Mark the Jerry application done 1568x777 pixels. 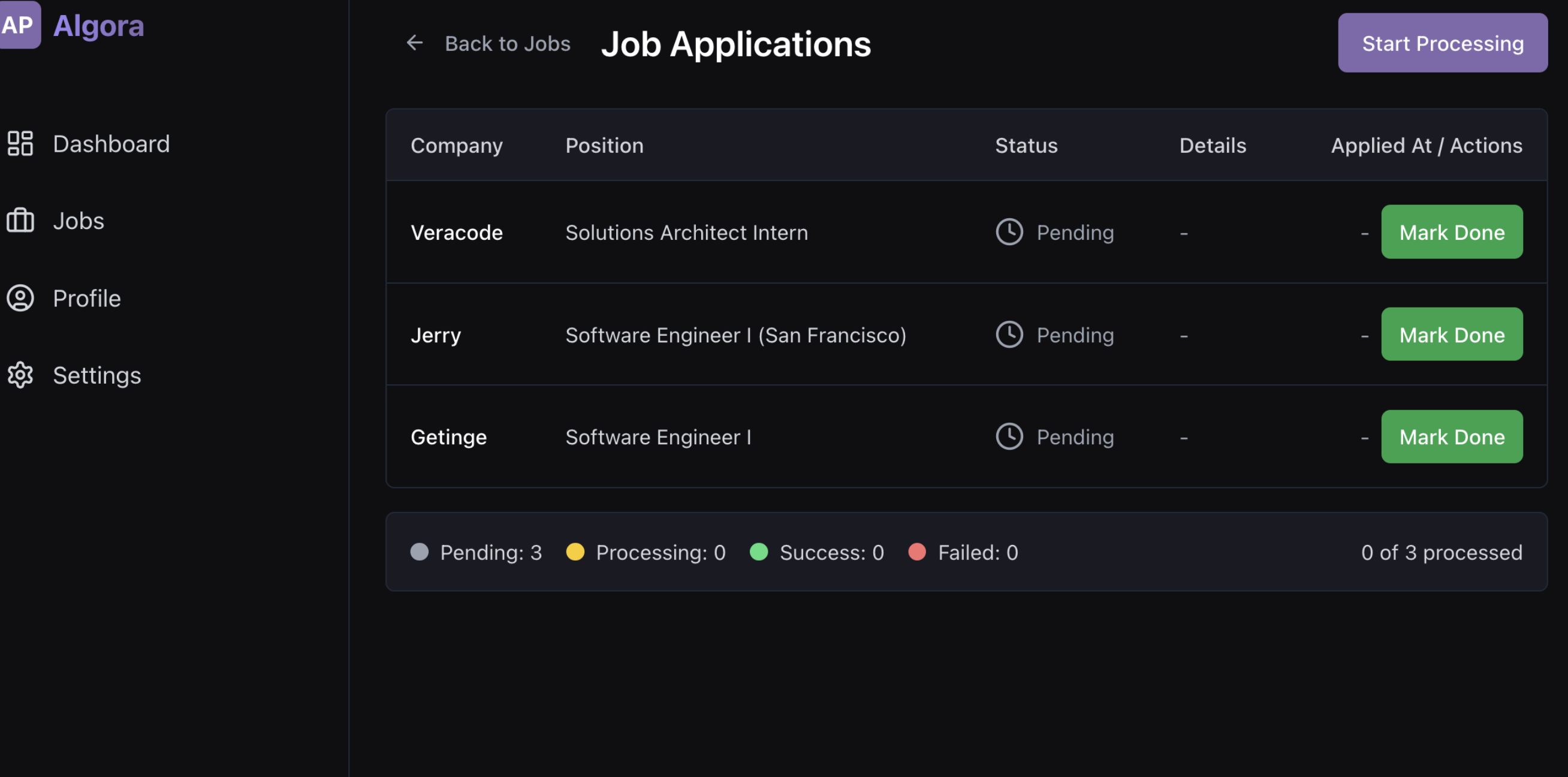(x=1451, y=335)
